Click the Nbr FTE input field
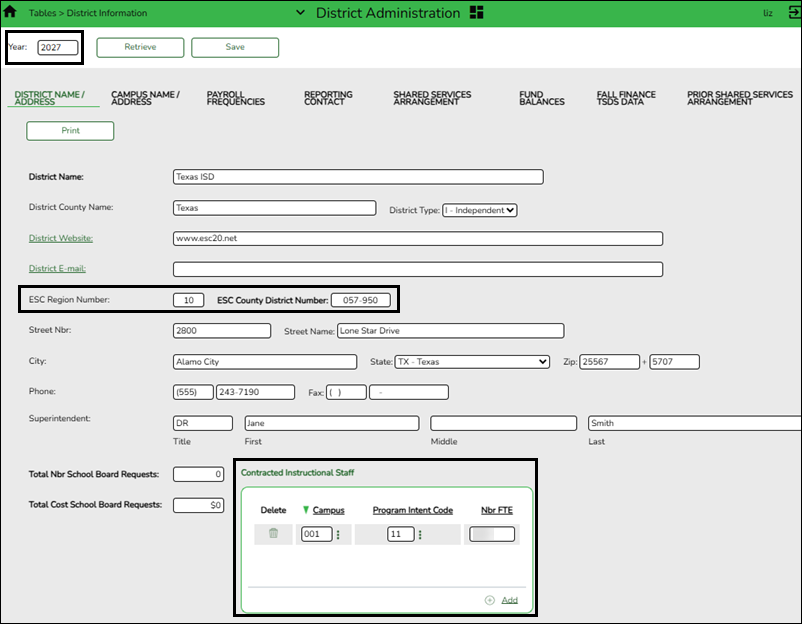802x624 pixels. [492, 534]
